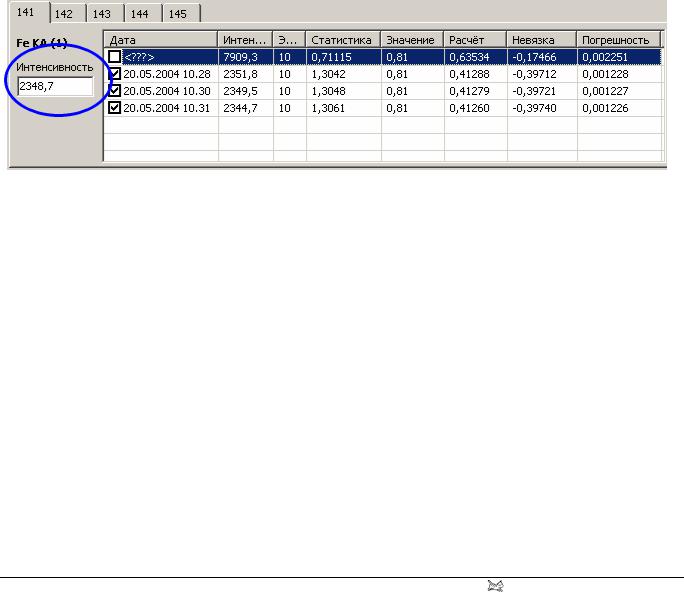684x595 pixels.
Task: Click the Интенсивность input field
Action: point(55,86)
